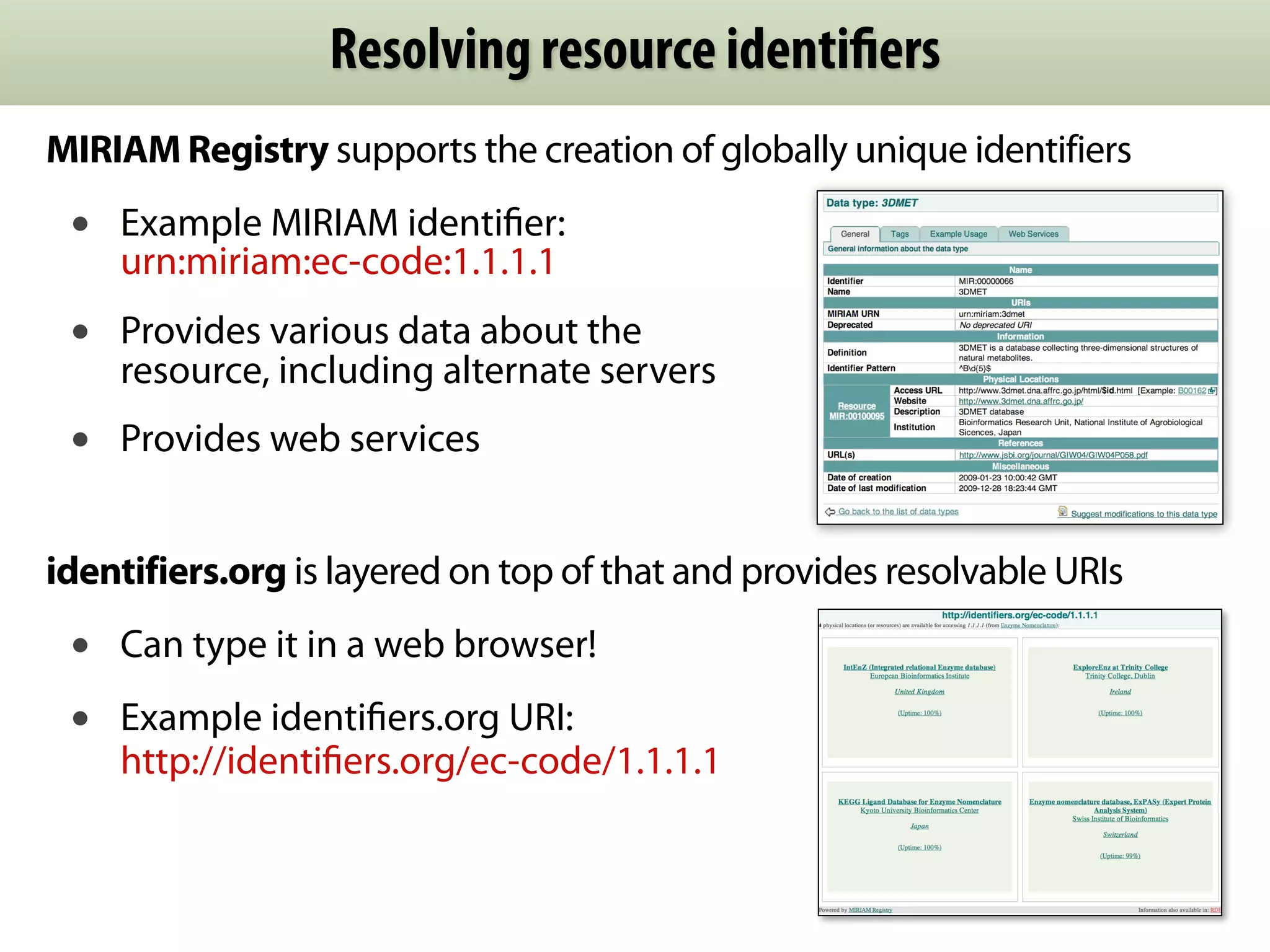Click Uptime 100% under KEGG Ligand

pos(919,848)
